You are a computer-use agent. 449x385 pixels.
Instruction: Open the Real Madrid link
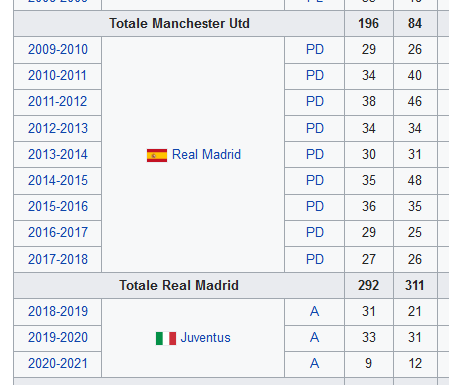(x=206, y=155)
